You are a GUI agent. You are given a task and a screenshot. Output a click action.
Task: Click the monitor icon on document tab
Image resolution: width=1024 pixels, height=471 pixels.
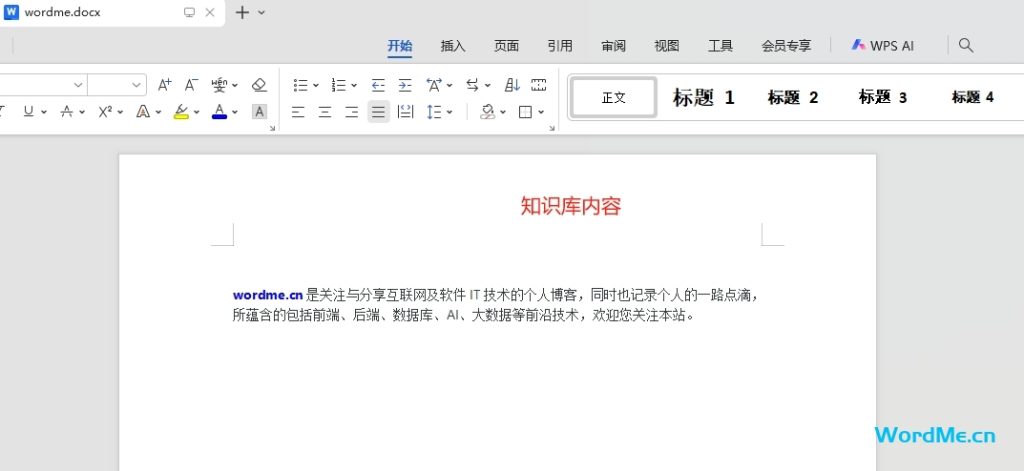click(x=189, y=12)
